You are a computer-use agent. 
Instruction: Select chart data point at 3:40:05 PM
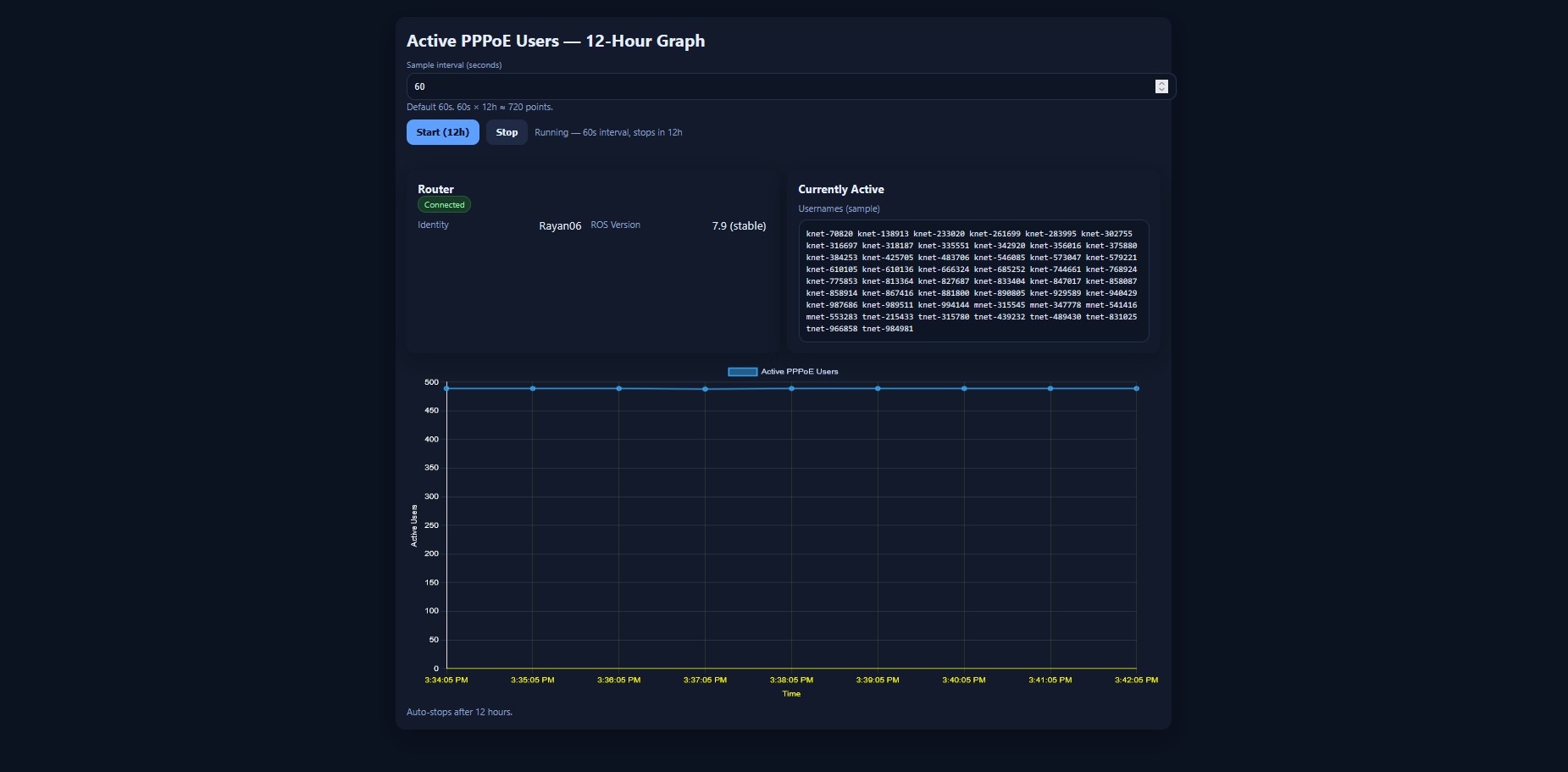pyautogui.click(x=964, y=389)
